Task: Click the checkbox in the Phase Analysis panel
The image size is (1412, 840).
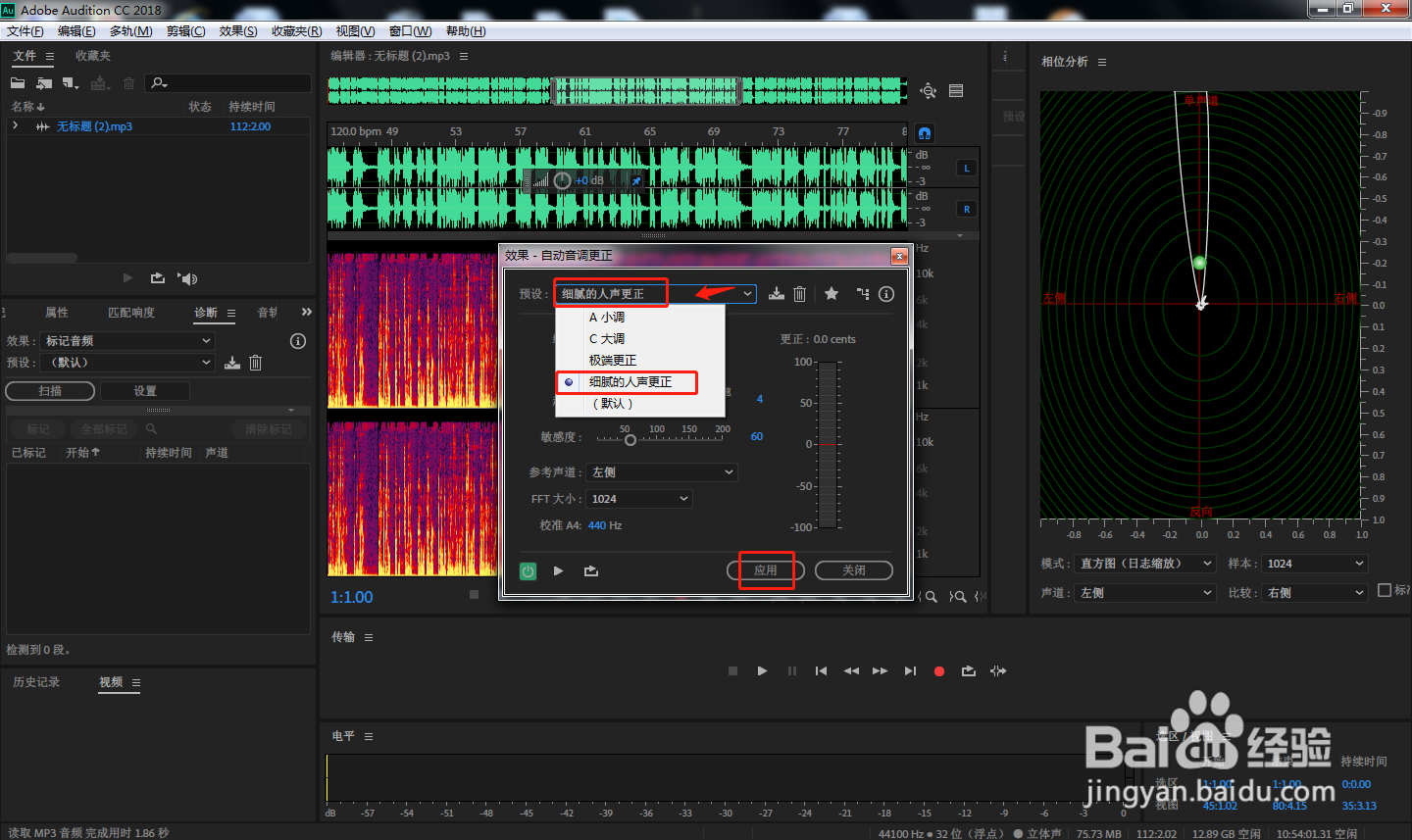Action: [x=1385, y=590]
